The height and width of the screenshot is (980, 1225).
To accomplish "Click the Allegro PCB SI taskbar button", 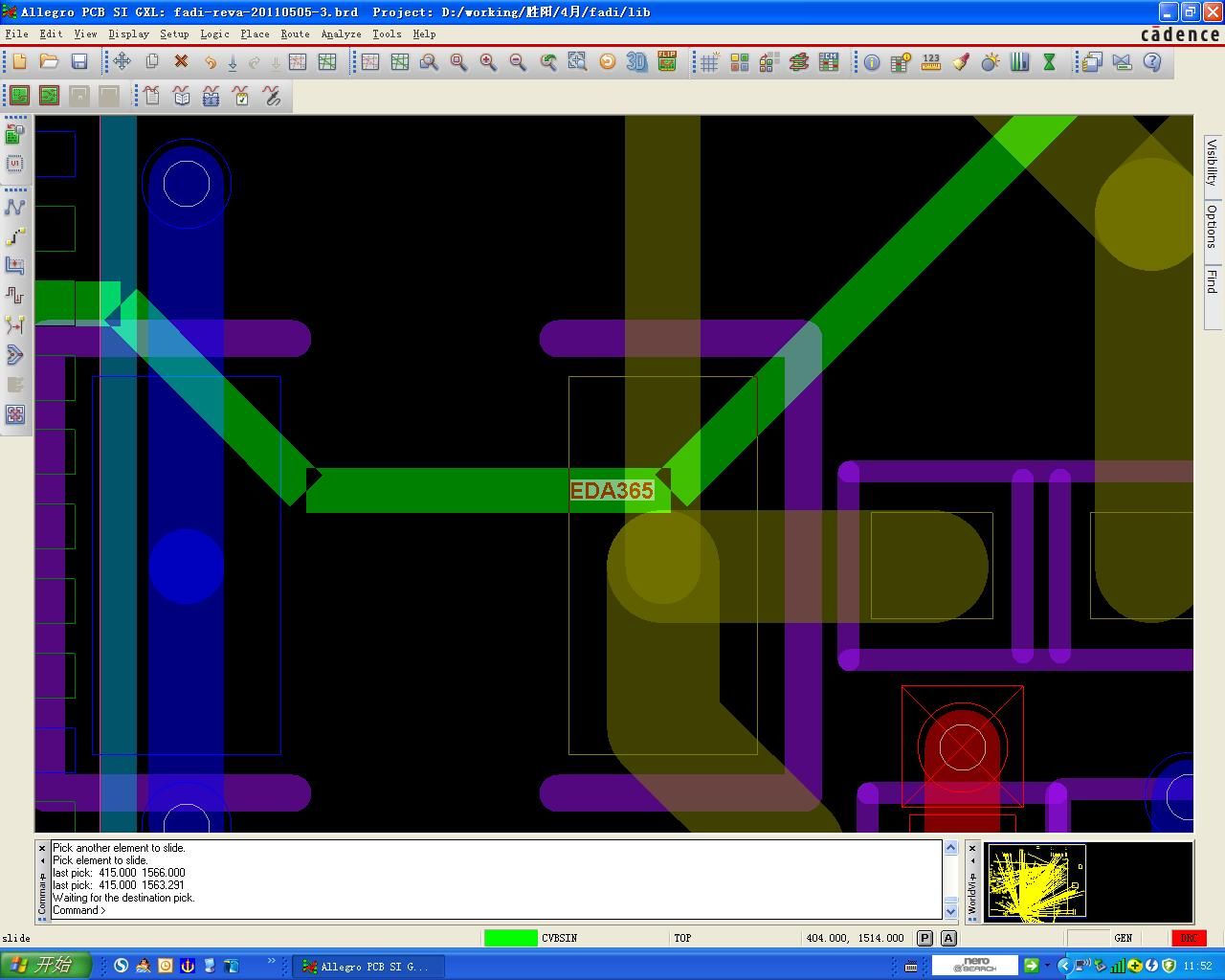I will pyautogui.click(x=368, y=967).
